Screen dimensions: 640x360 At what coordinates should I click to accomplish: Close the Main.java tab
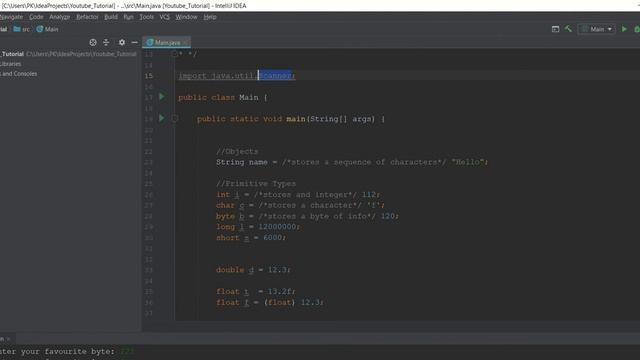[x=185, y=42]
